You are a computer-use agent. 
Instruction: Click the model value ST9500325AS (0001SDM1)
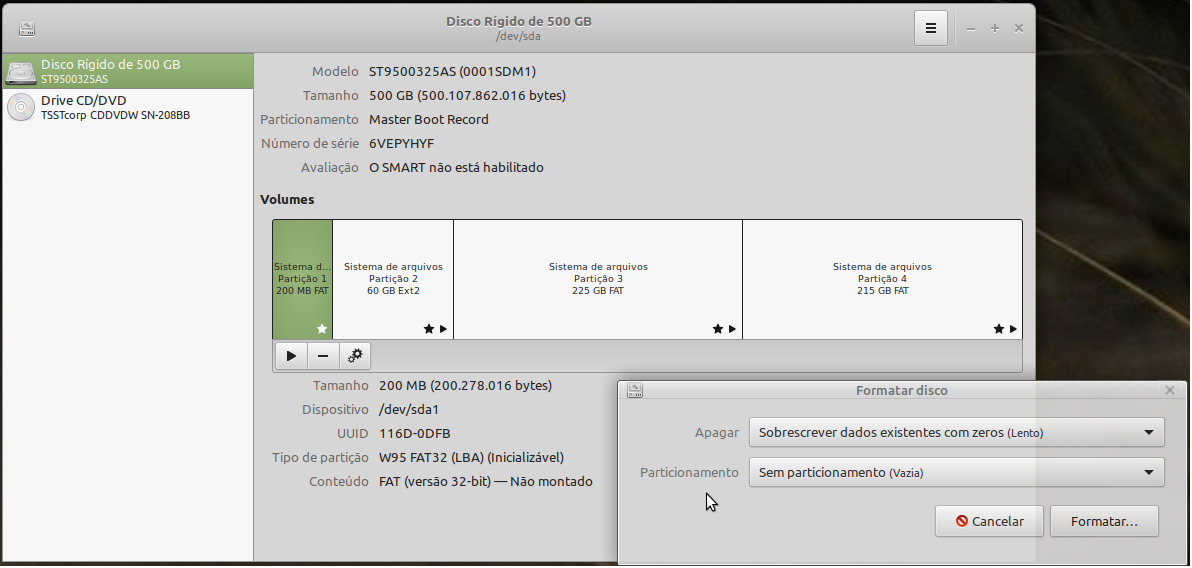(x=452, y=71)
